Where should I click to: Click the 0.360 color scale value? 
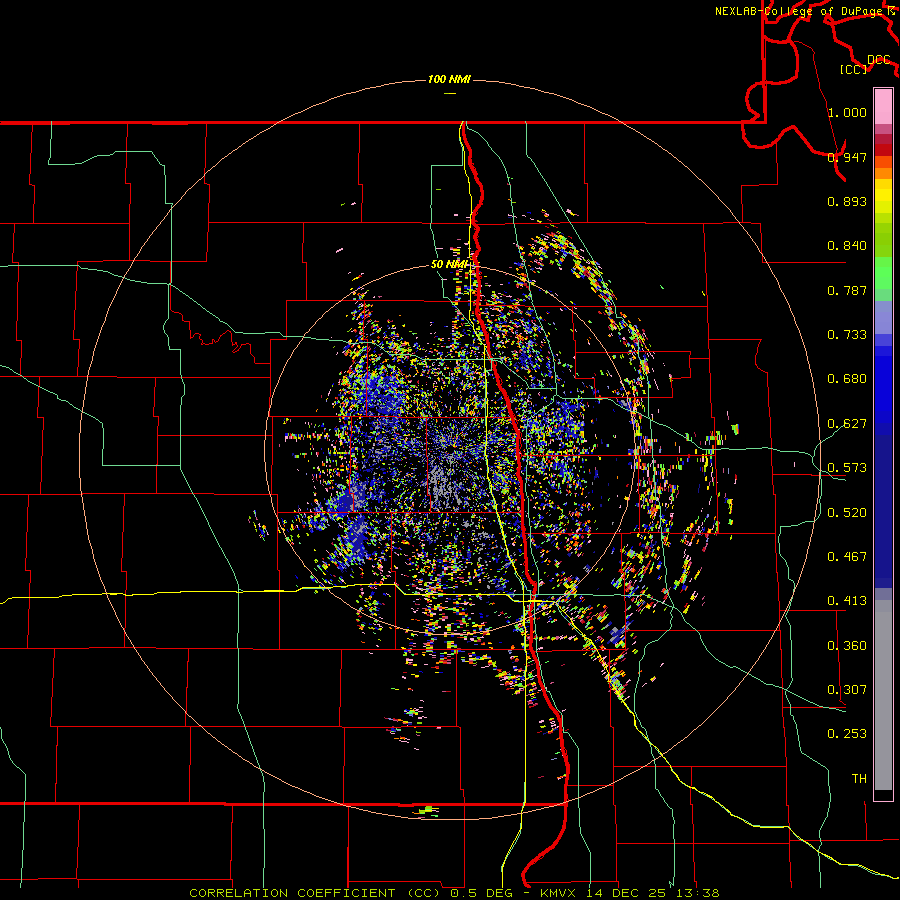(847, 646)
